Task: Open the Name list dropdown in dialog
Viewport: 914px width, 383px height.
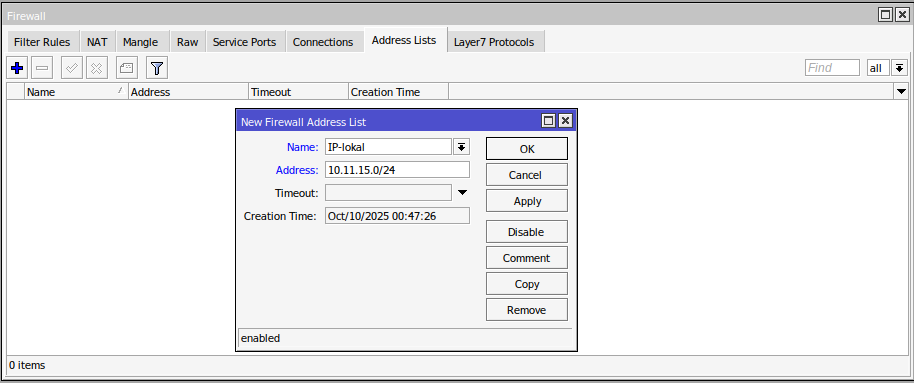Action: click(x=461, y=147)
